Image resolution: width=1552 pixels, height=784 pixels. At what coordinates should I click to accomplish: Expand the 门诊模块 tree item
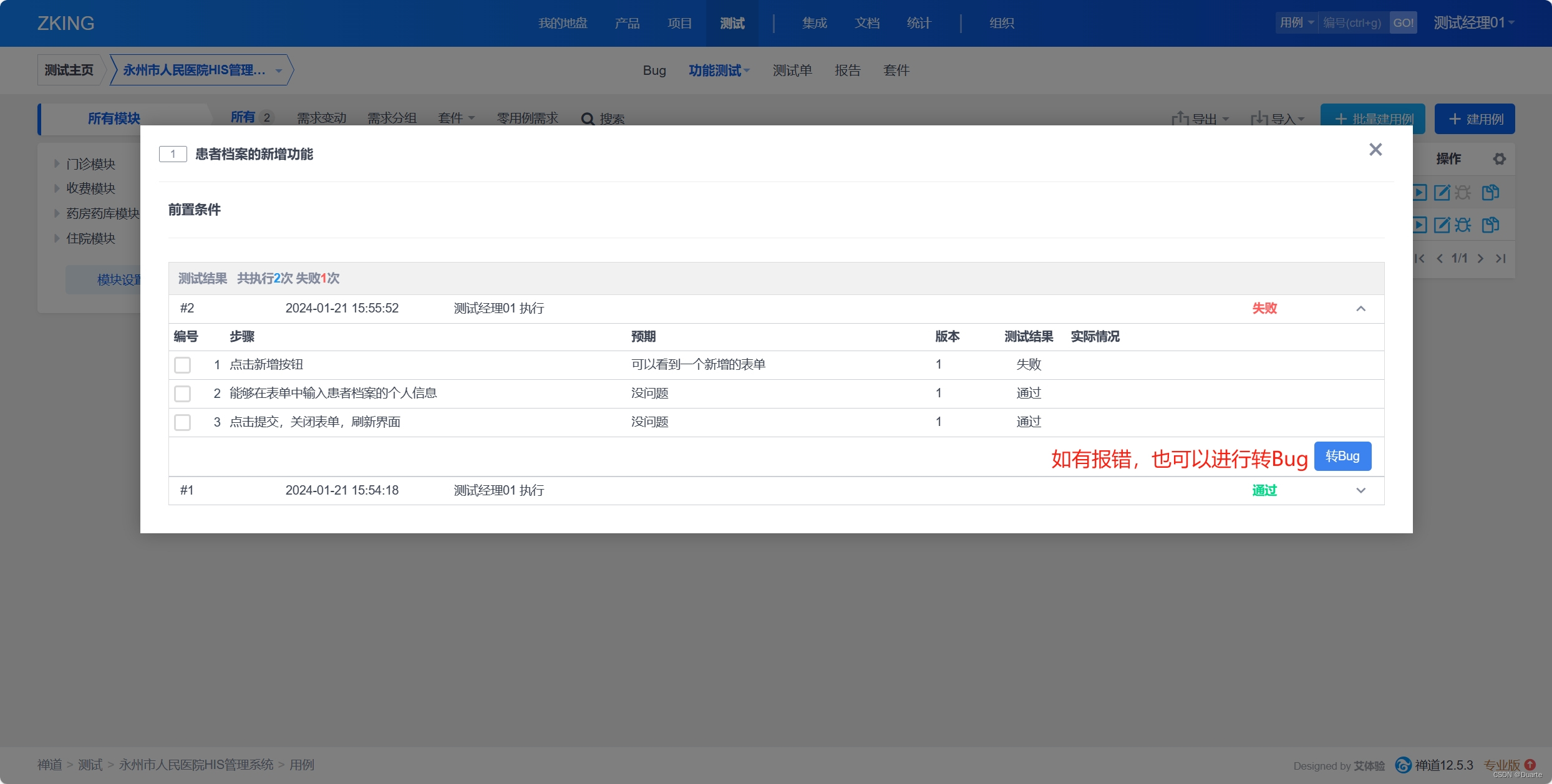pos(57,164)
